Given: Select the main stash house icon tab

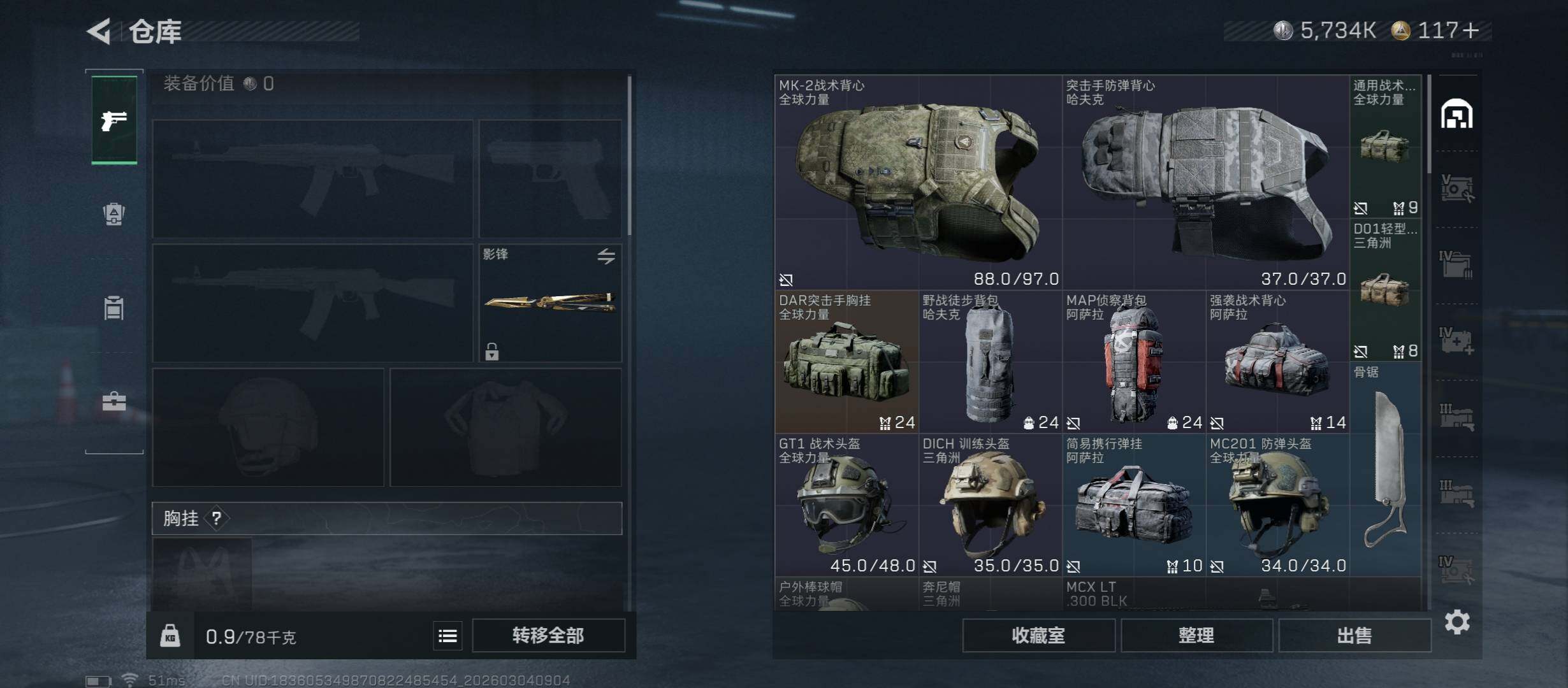Looking at the screenshot, I should (1457, 114).
